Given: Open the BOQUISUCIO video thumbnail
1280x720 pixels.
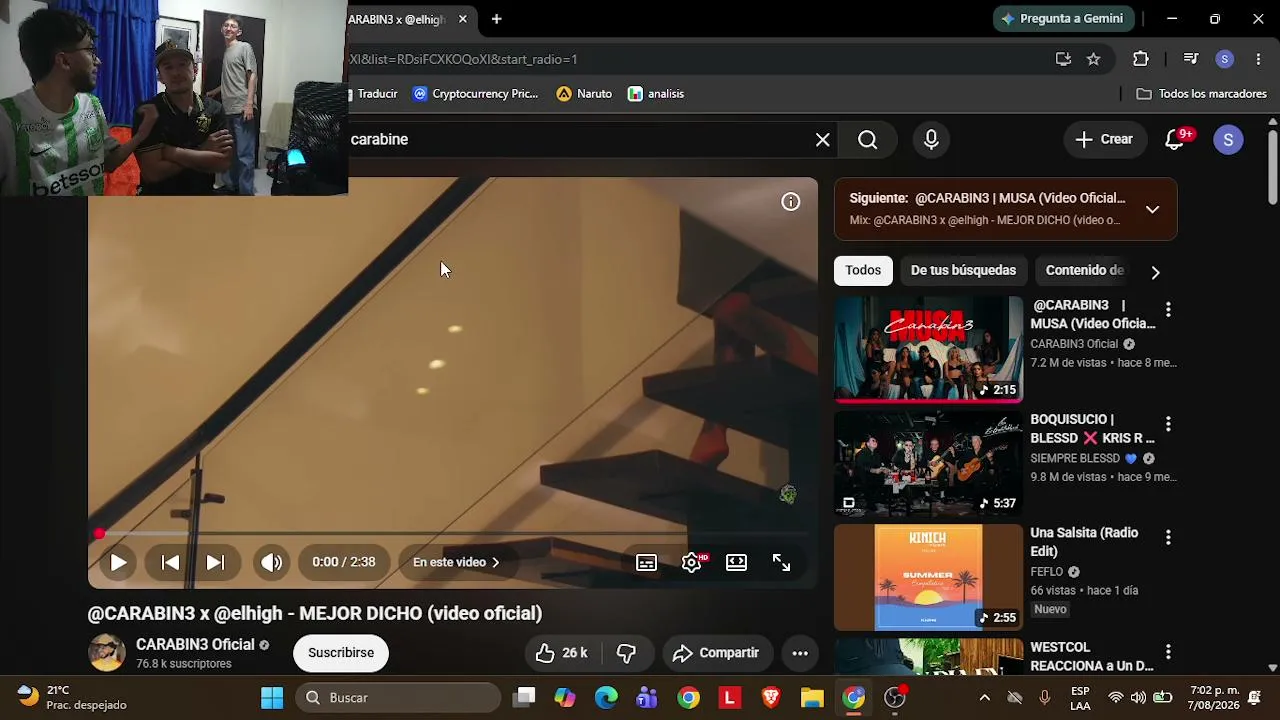Looking at the screenshot, I should (x=929, y=463).
